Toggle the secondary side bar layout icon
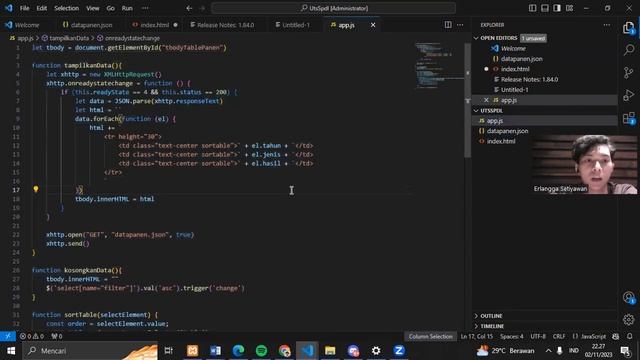 click(557, 8)
